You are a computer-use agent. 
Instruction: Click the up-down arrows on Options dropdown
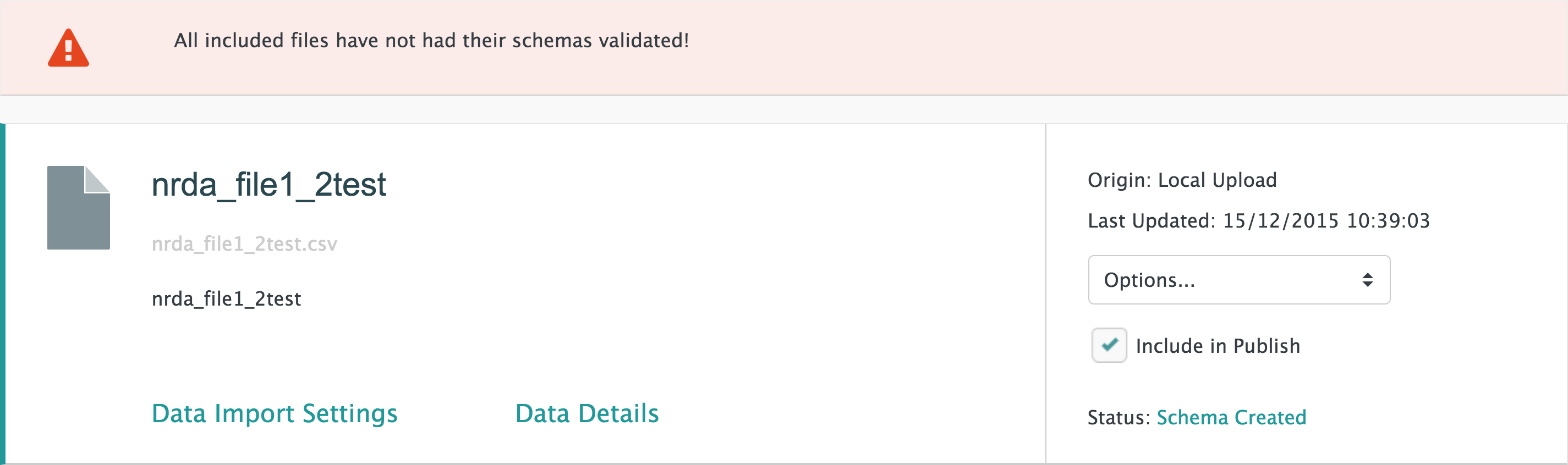1367,280
